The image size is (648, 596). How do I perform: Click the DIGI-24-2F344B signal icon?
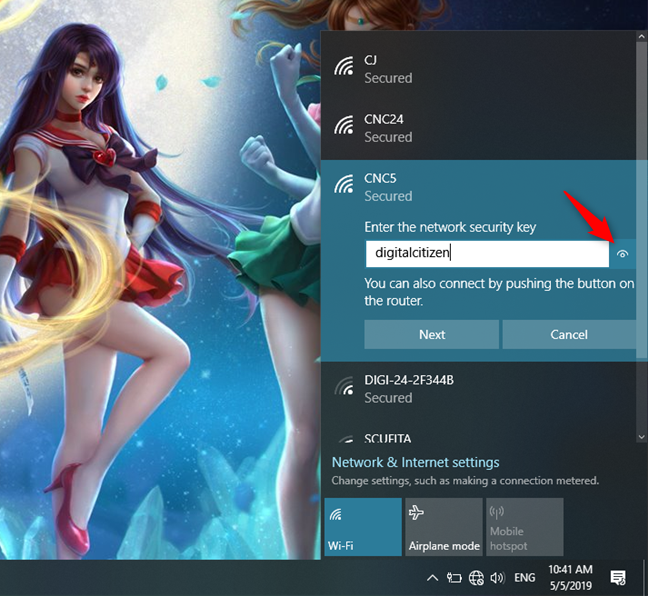[x=344, y=386]
